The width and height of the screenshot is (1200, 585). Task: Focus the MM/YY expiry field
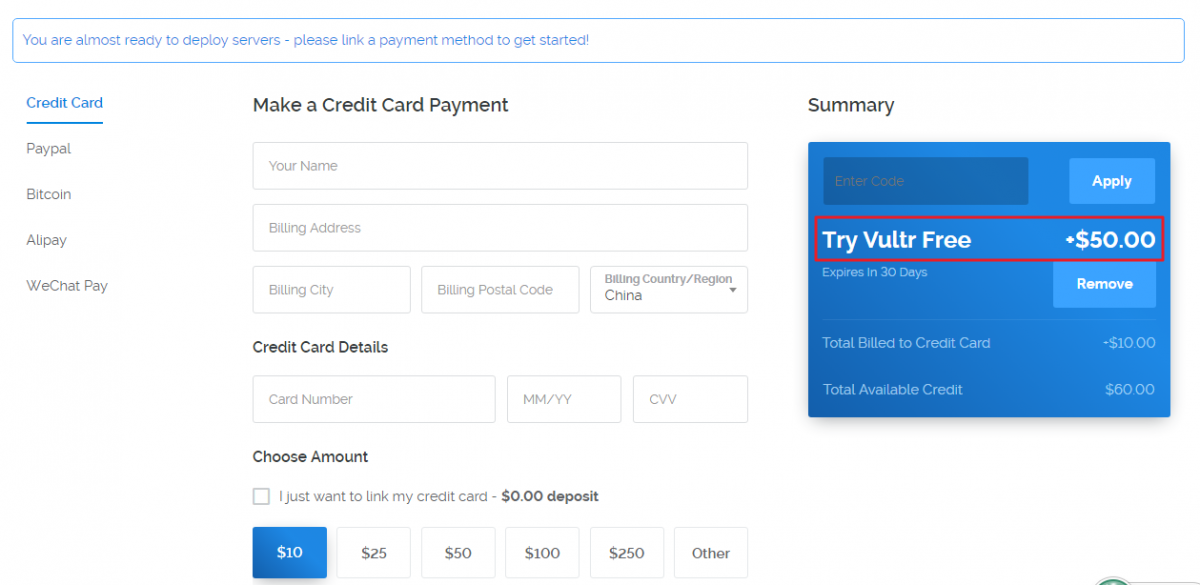click(564, 399)
